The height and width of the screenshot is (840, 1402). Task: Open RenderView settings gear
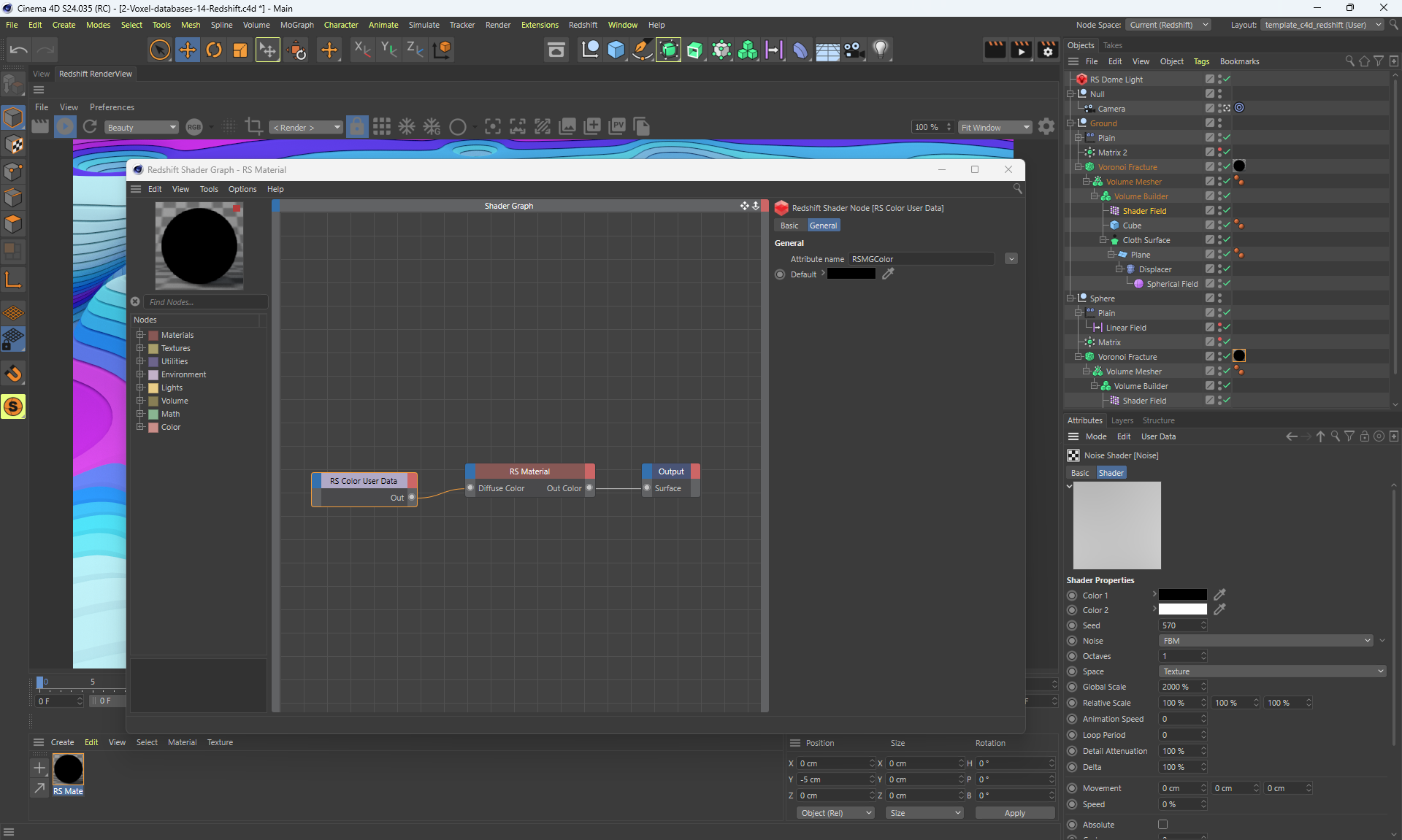coord(1046,127)
